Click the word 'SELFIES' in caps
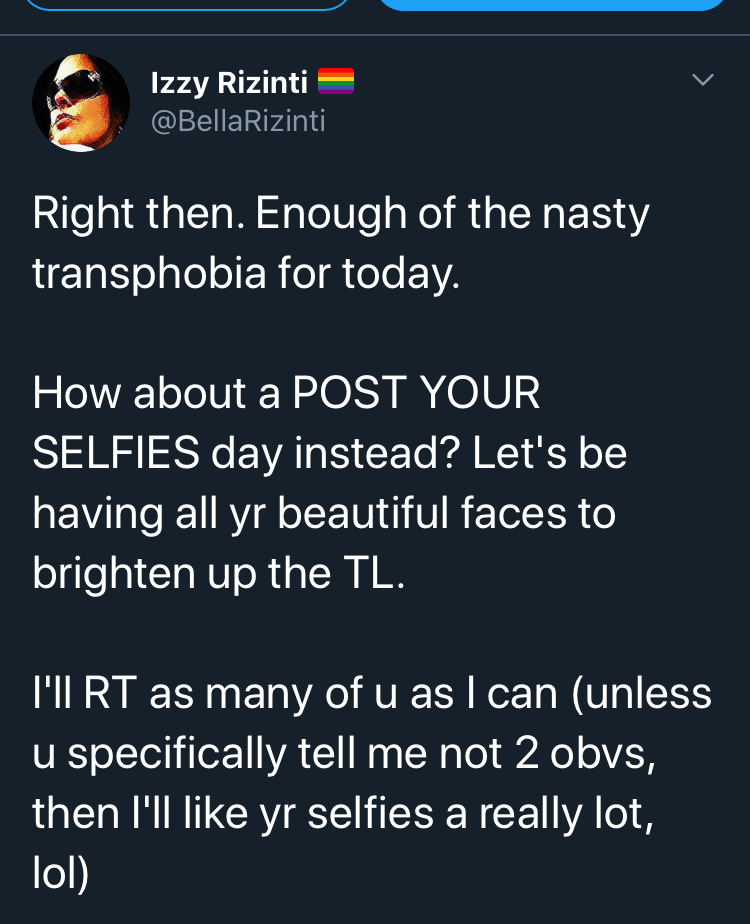This screenshot has height=924, width=750. 116,453
